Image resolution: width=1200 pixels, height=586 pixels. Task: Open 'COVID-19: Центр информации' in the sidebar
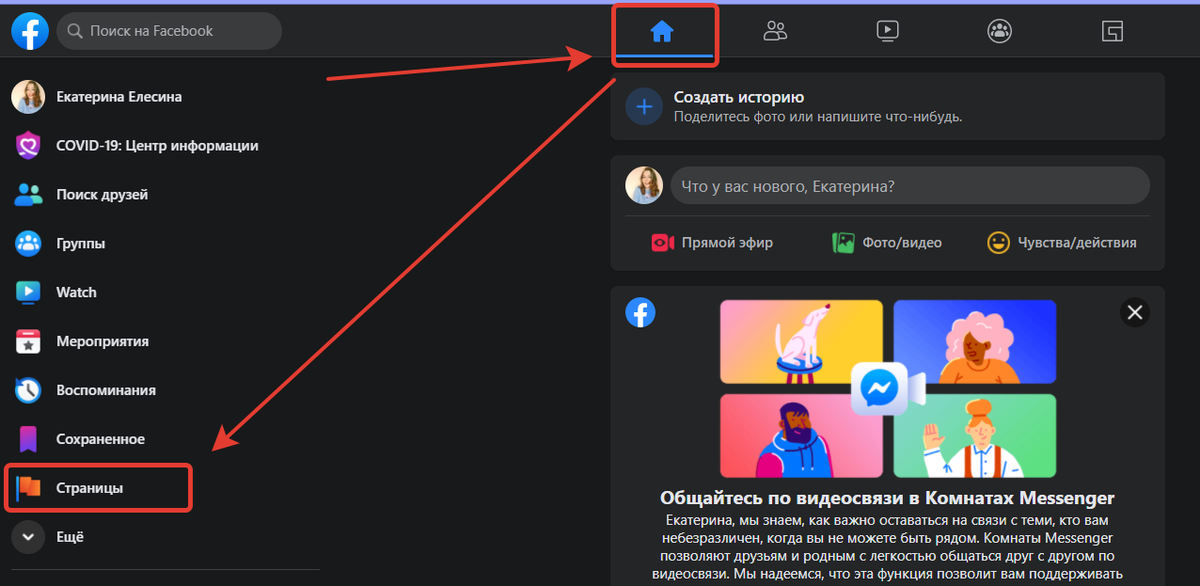coord(155,146)
